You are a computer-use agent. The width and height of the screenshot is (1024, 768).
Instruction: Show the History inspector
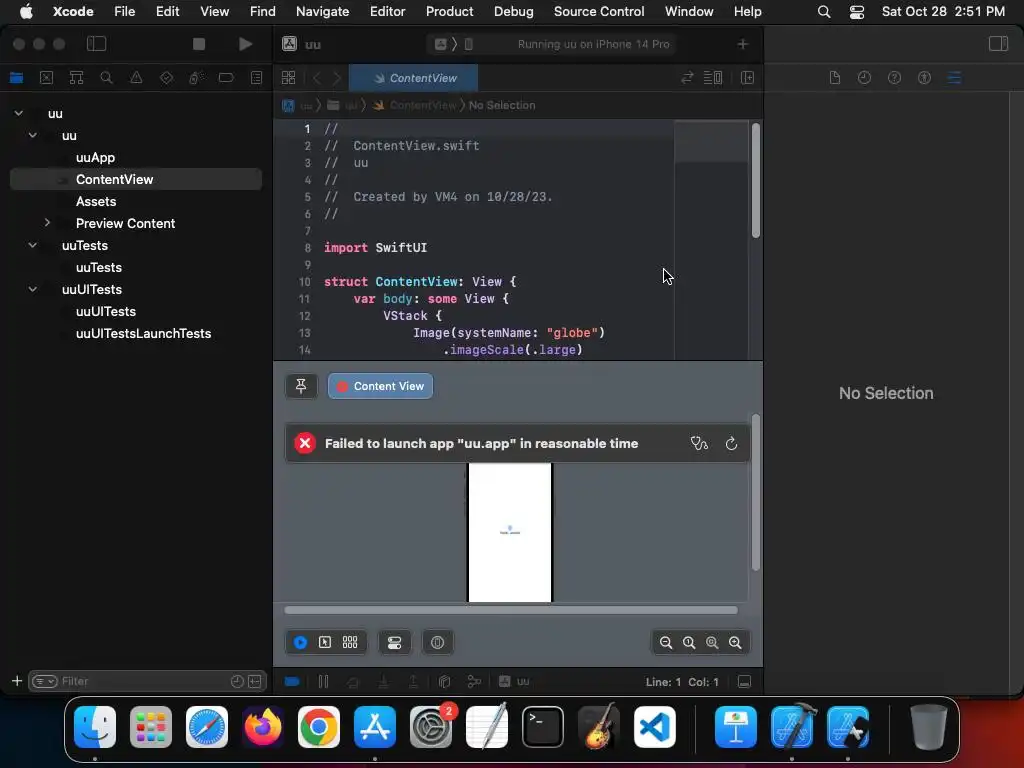[864, 78]
